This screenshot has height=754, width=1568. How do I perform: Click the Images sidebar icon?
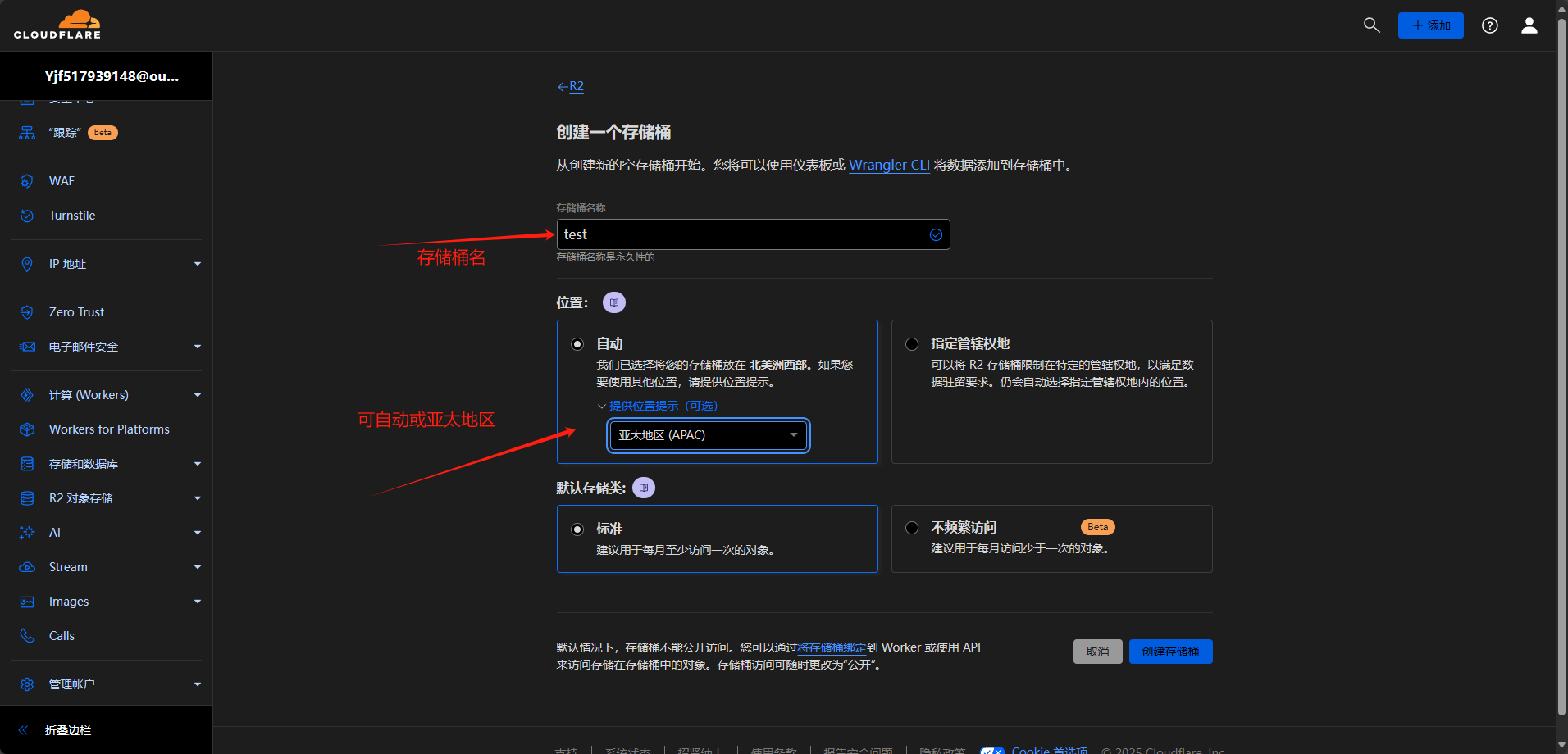[27, 602]
